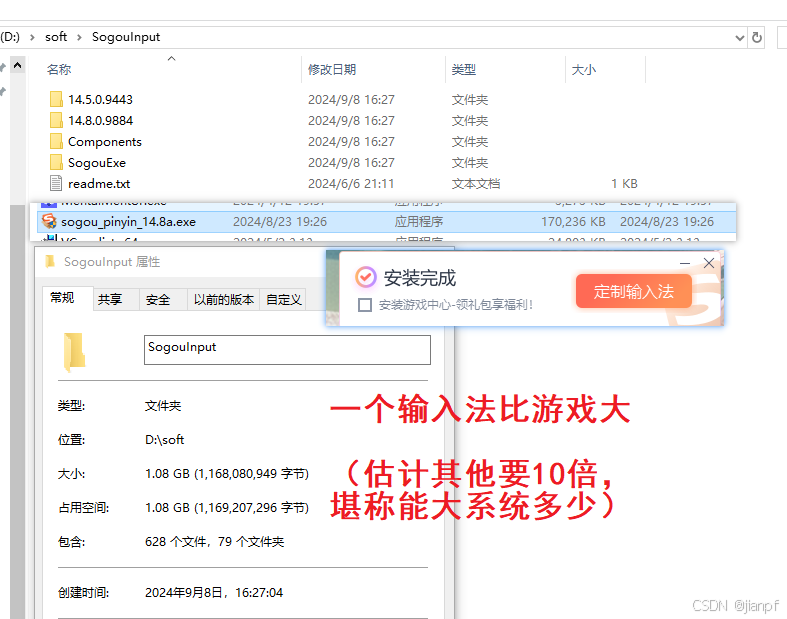Tick the 安装游戏中心 checkbox
The image size is (787, 619).
click(x=365, y=305)
